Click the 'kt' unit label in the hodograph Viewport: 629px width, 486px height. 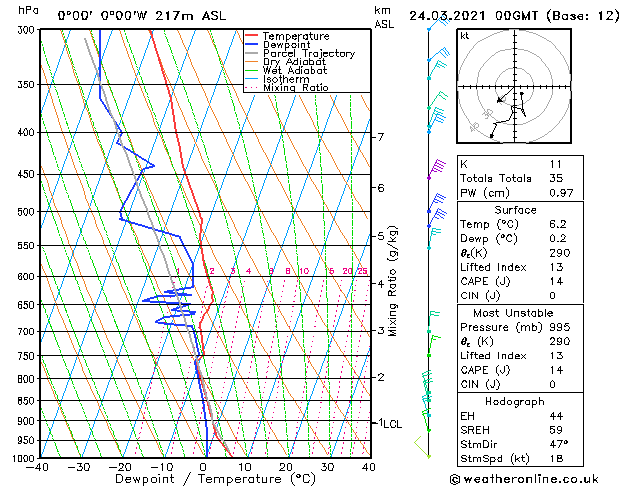465,36
